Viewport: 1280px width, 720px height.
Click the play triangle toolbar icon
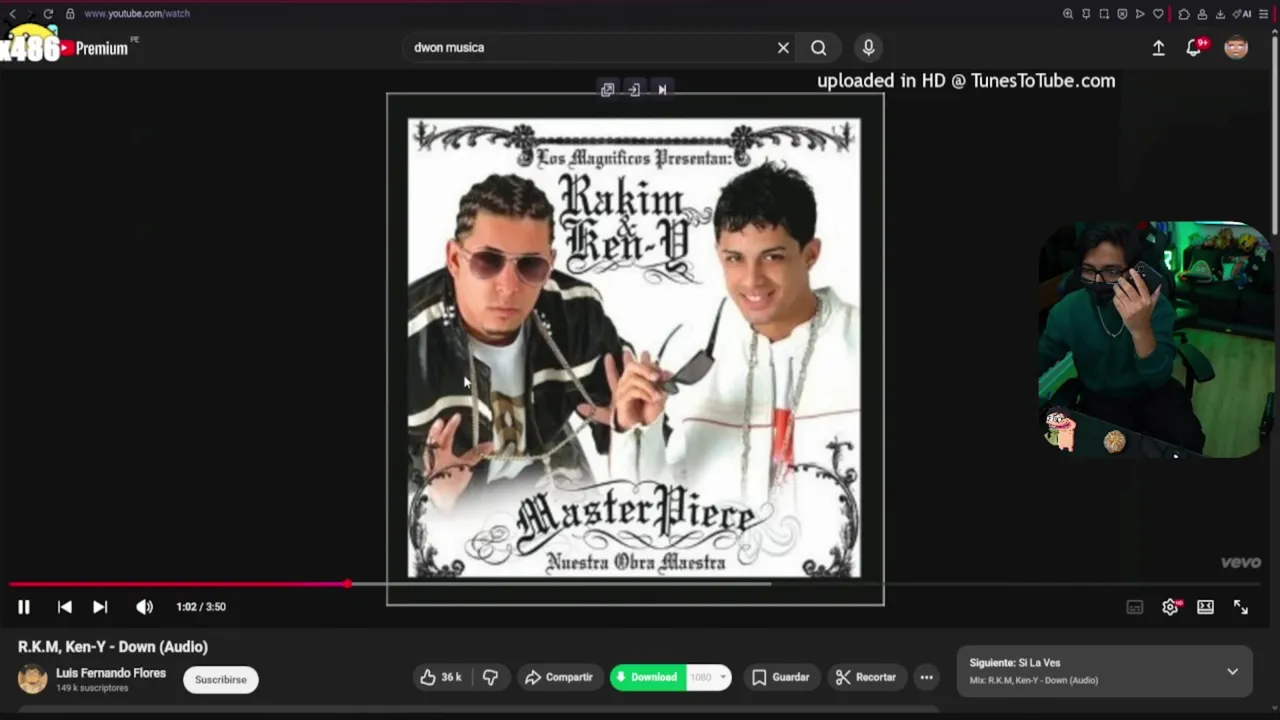click(x=1140, y=14)
